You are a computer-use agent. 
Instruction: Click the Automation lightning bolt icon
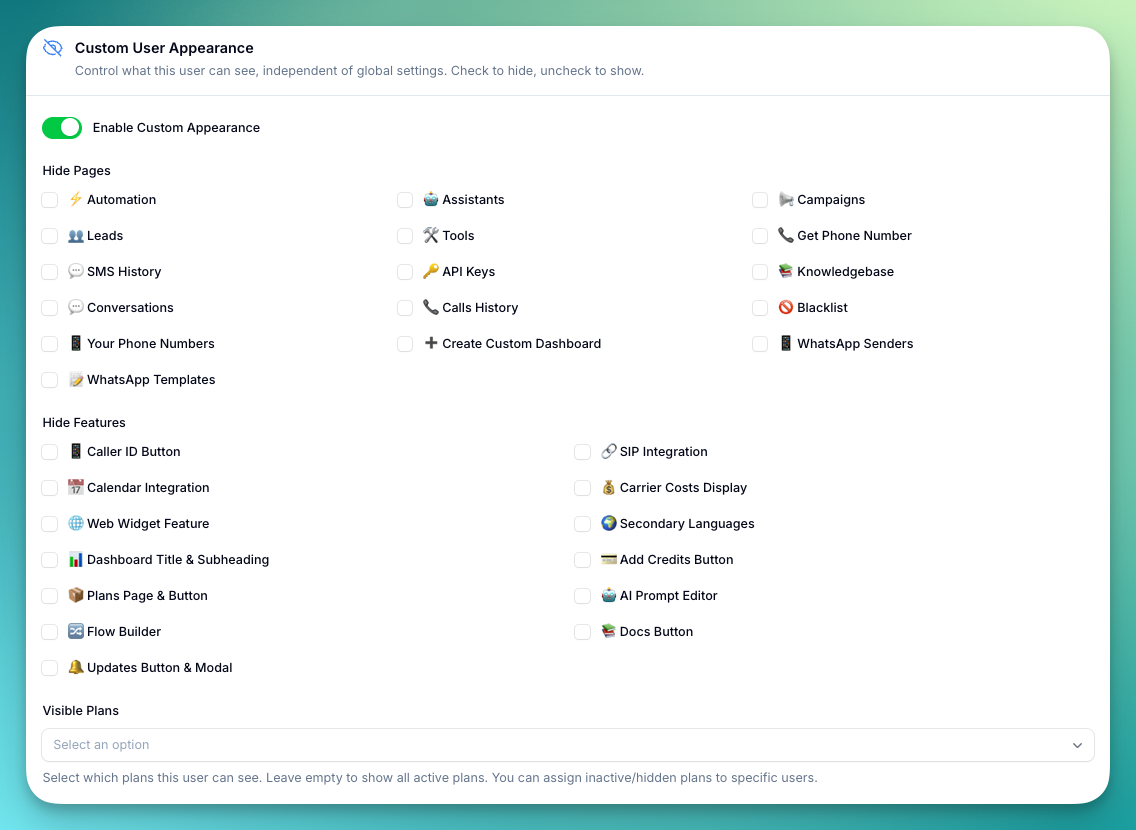76,200
